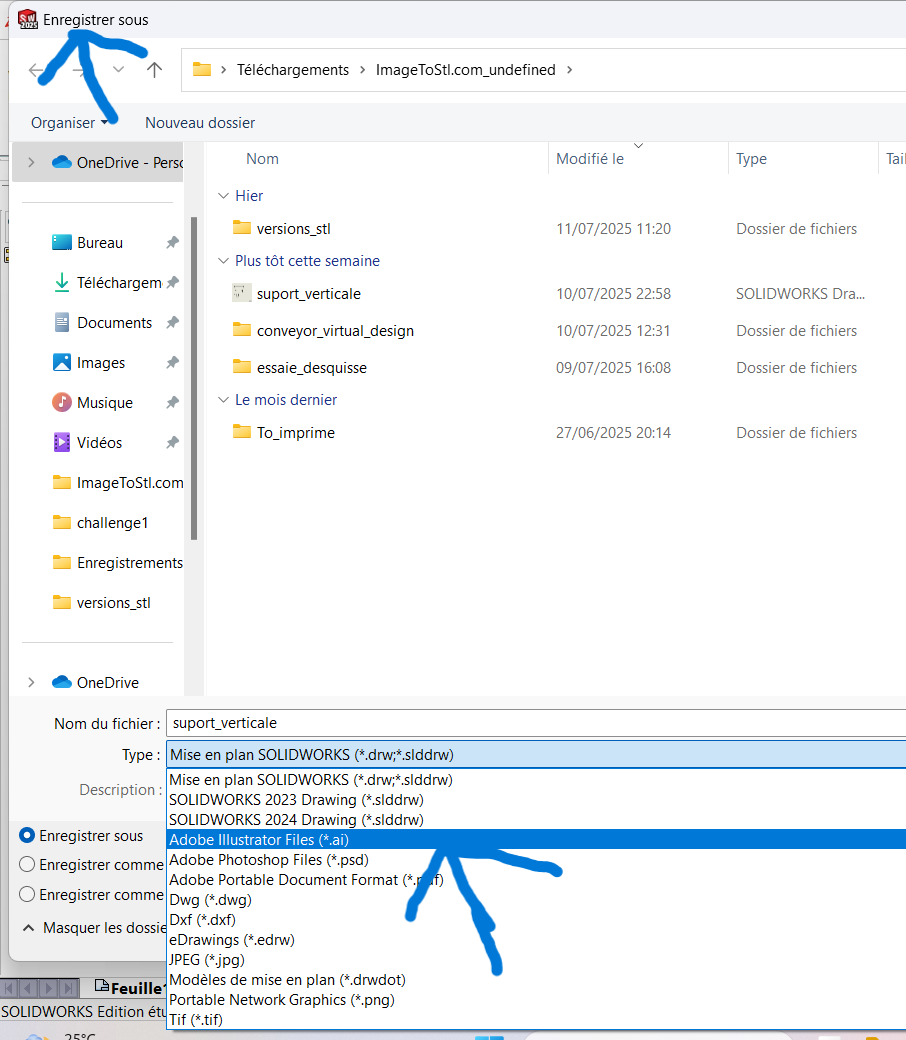
Task: Choose Dxf (*.dxf) option
Action: coord(536,920)
